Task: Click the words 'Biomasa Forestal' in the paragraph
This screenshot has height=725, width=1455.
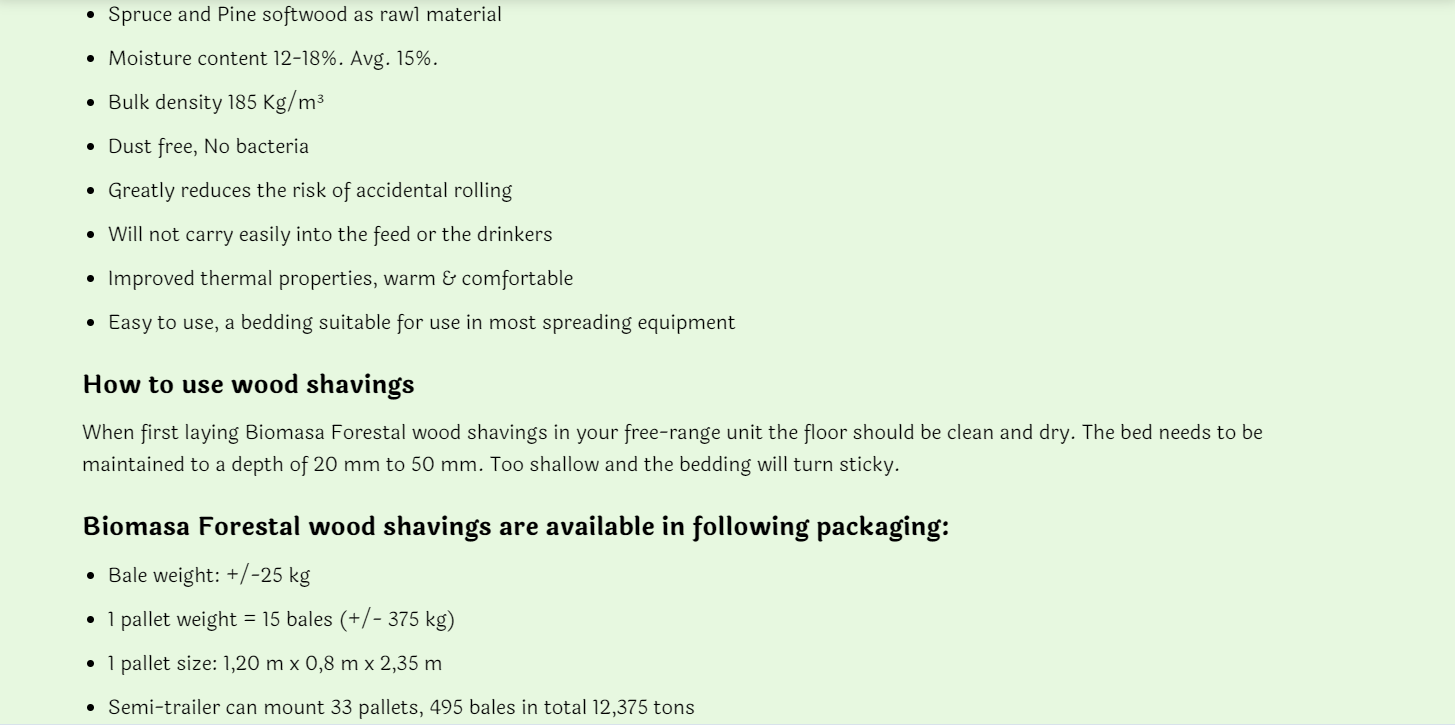Action: pyautogui.click(x=325, y=433)
